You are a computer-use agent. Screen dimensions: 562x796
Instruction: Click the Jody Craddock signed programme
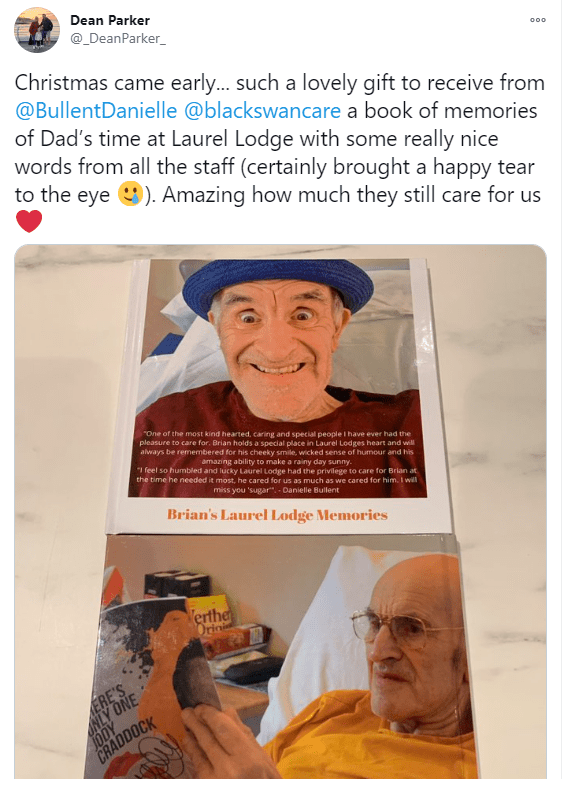(146, 690)
